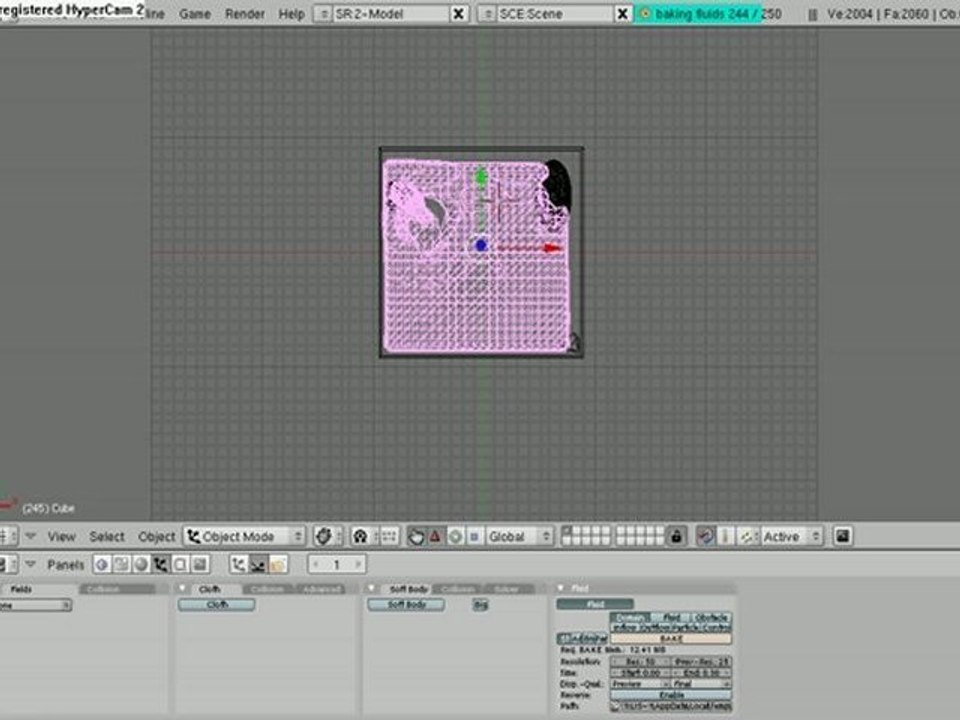Open the Preview display quality dropdown
Screen dimensions: 960x720
click(641, 684)
